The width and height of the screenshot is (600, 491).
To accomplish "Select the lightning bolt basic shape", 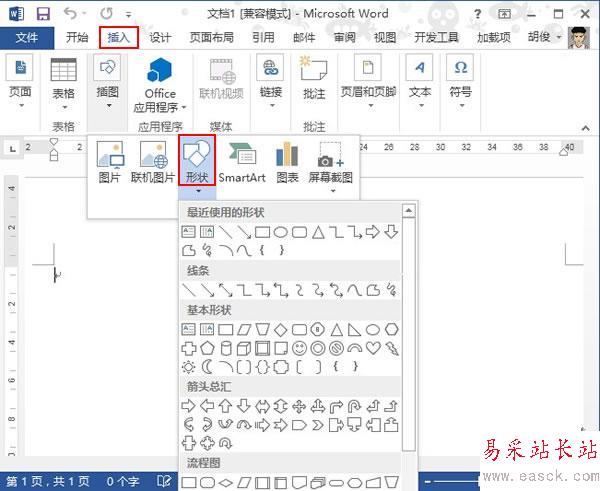I will point(392,348).
